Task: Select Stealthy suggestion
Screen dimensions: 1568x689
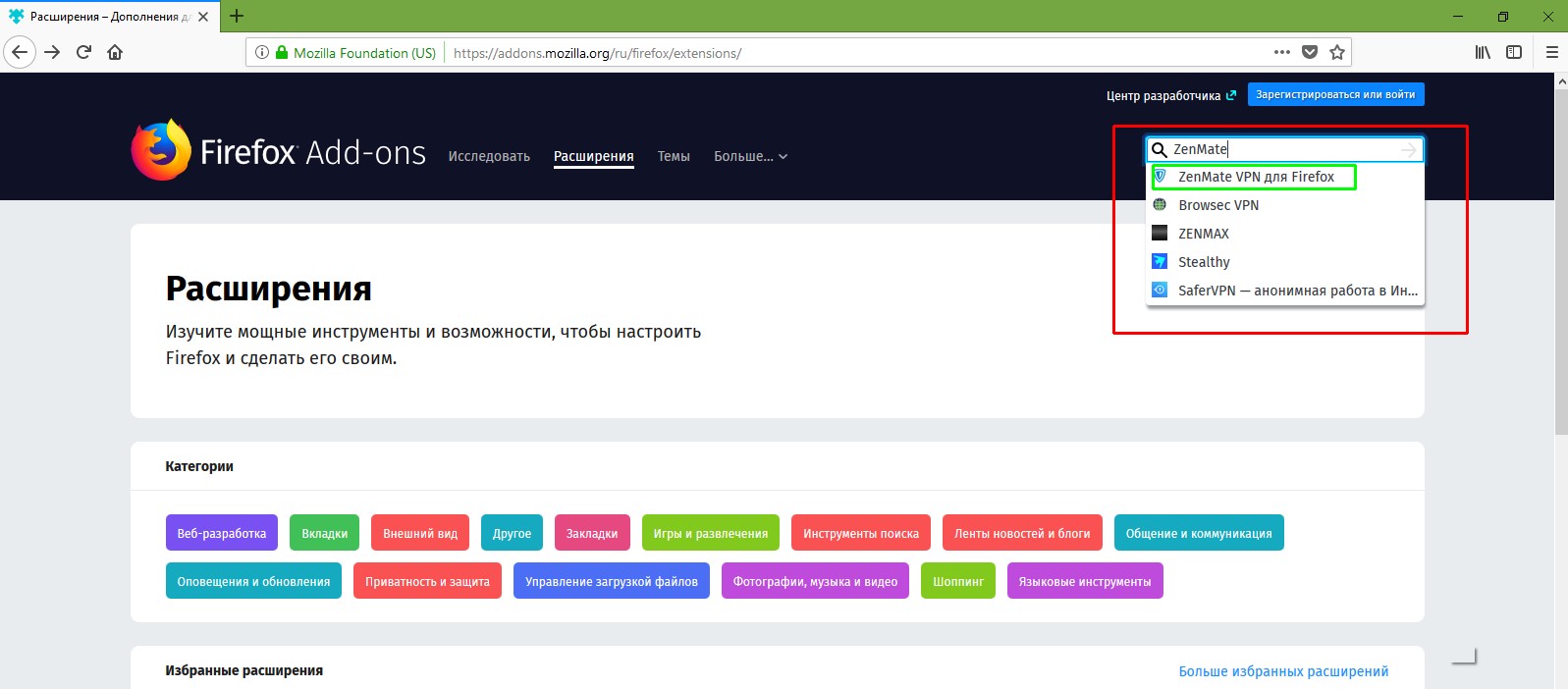Action: [1285, 262]
